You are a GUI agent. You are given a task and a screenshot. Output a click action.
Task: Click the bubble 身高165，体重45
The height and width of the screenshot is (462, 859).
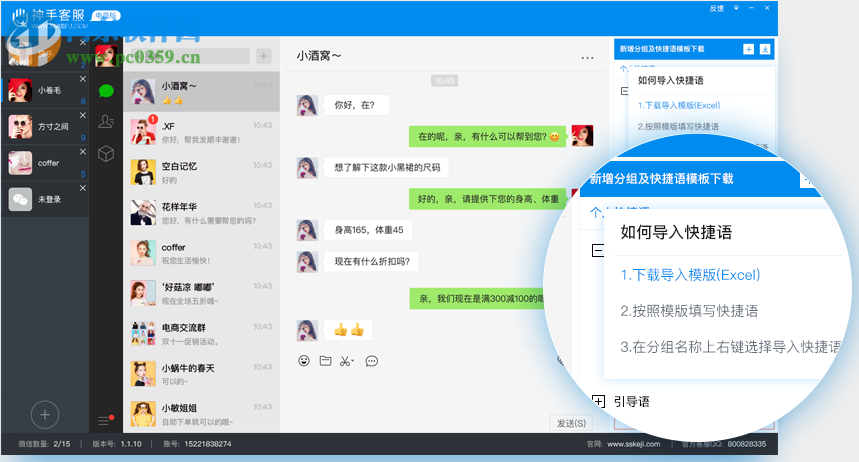(369, 230)
